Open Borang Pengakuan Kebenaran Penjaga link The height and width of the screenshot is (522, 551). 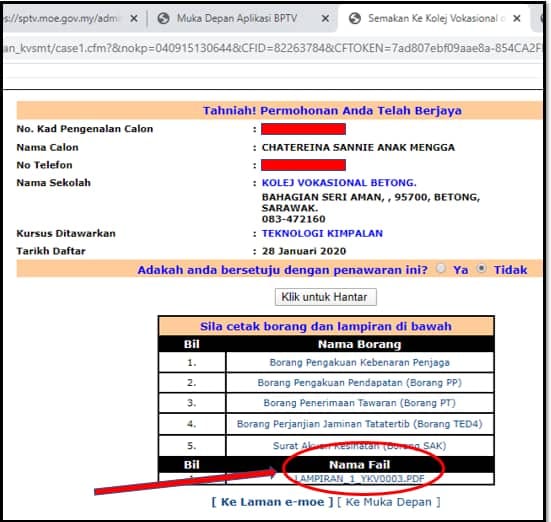point(359,362)
